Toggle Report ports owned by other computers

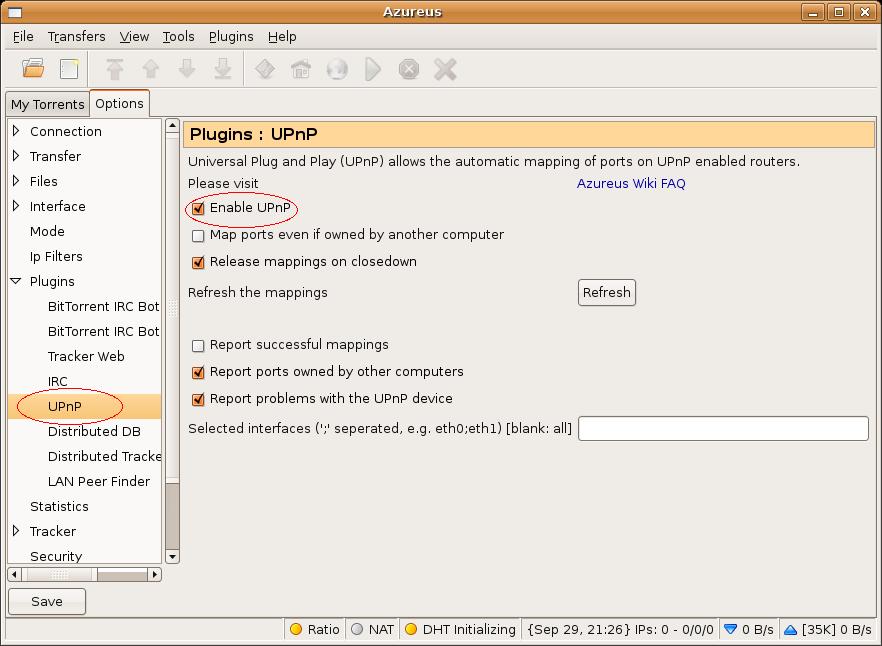point(198,372)
